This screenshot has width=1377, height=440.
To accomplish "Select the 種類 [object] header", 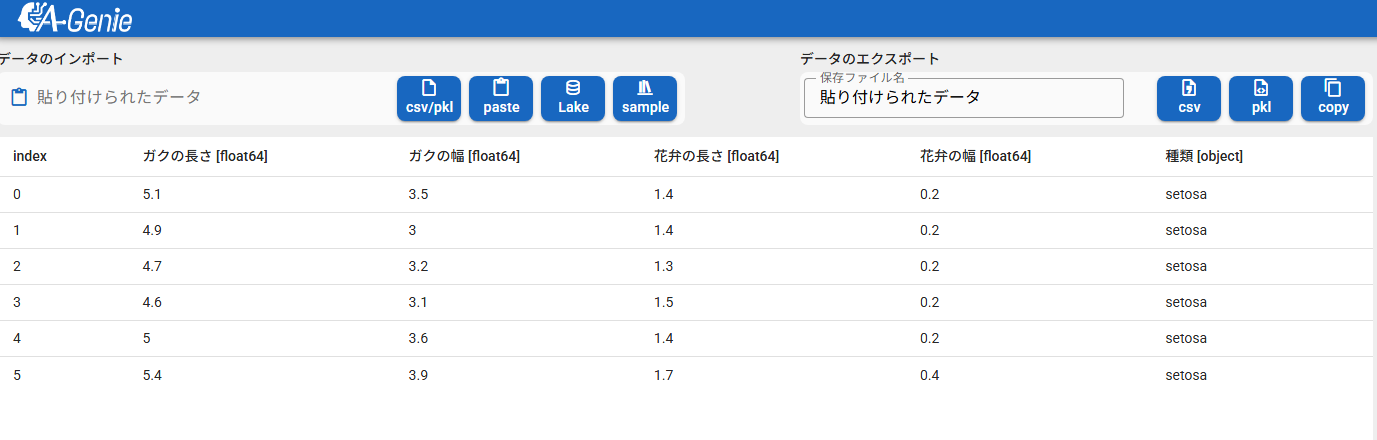I will pyautogui.click(x=1204, y=156).
